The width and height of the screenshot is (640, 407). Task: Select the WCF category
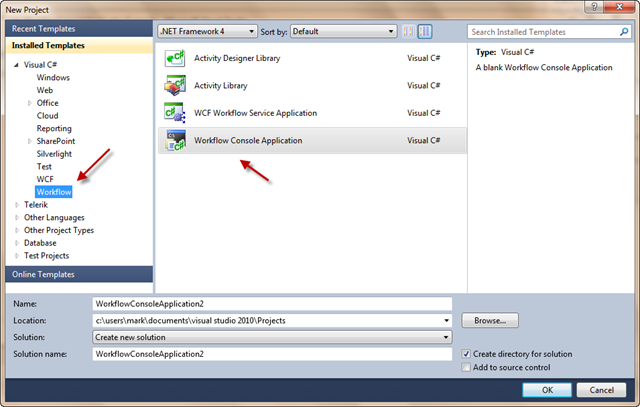[45, 179]
